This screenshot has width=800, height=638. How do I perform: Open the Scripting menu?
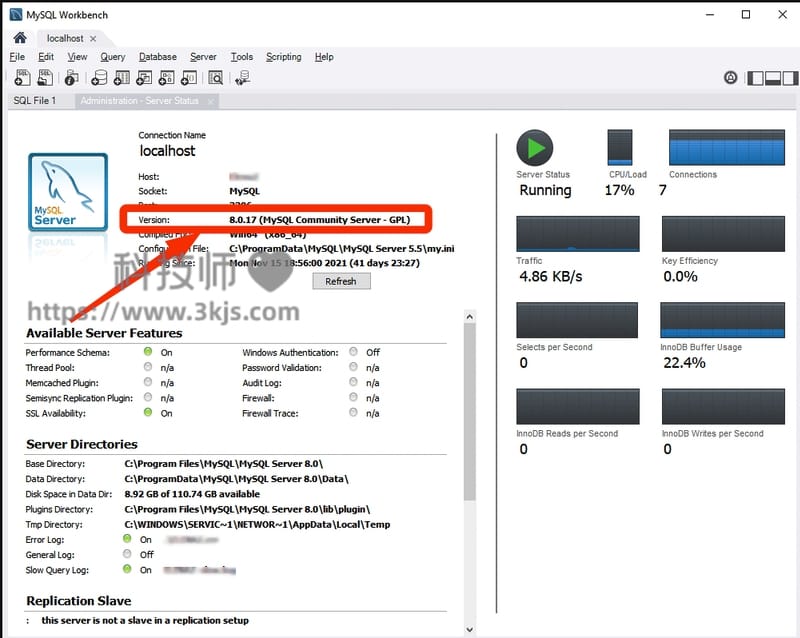284,57
